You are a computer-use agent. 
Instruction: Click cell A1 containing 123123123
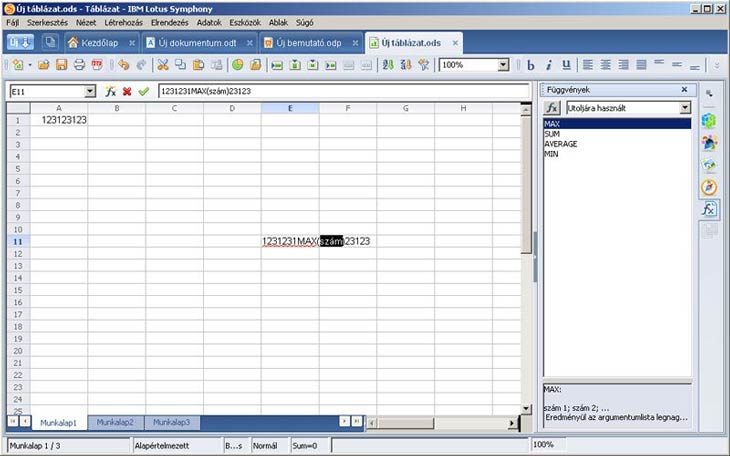(59, 120)
